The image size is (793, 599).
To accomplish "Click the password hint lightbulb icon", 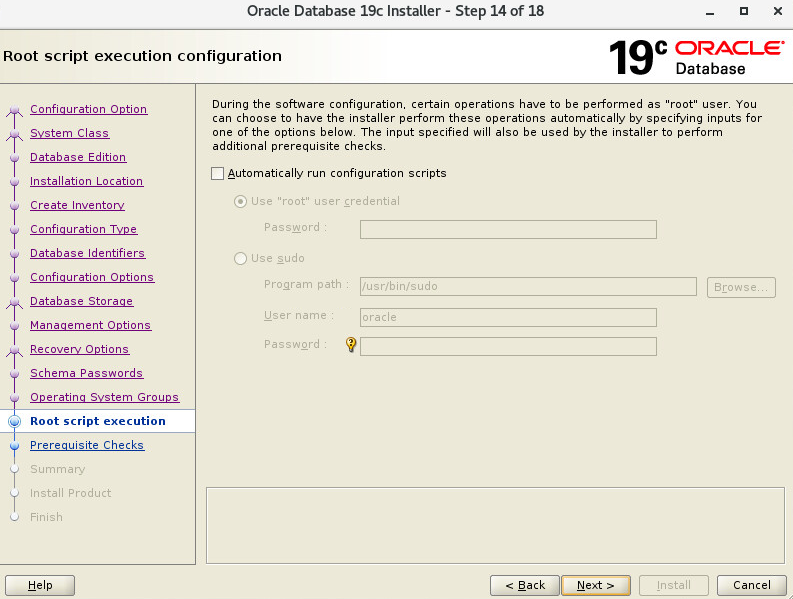I will point(350,345).
